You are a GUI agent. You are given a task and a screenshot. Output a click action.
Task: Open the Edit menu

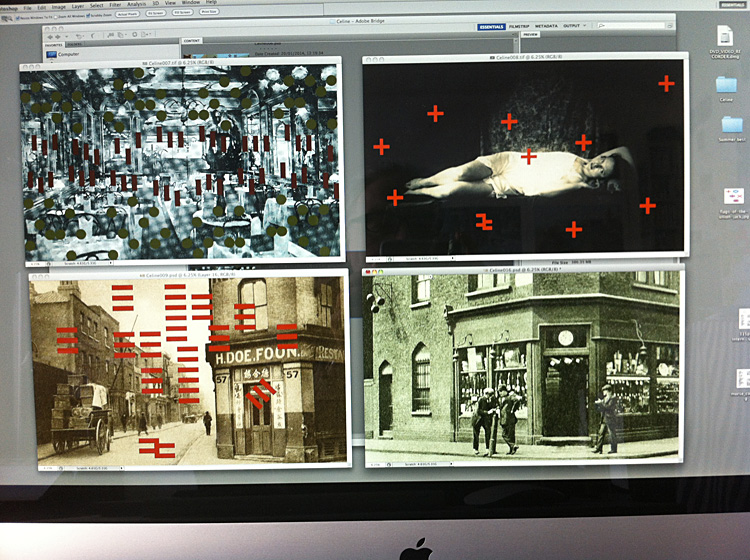(x=42, y=8)
